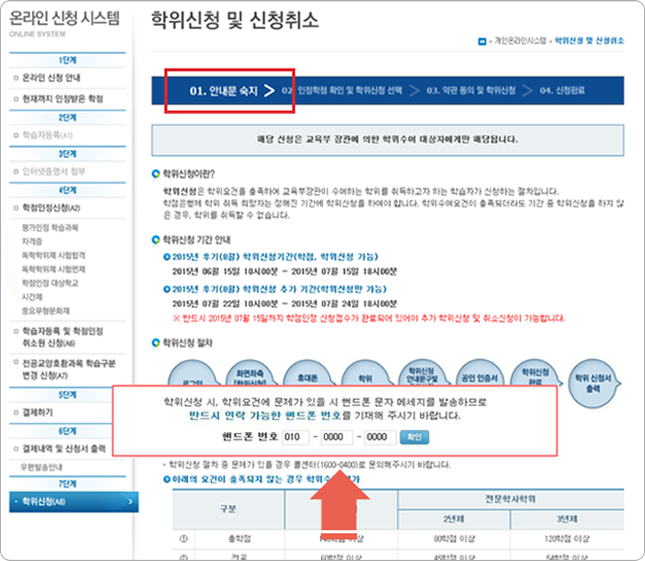
Task: Click the middle phone number field
Action: [336, 437]
